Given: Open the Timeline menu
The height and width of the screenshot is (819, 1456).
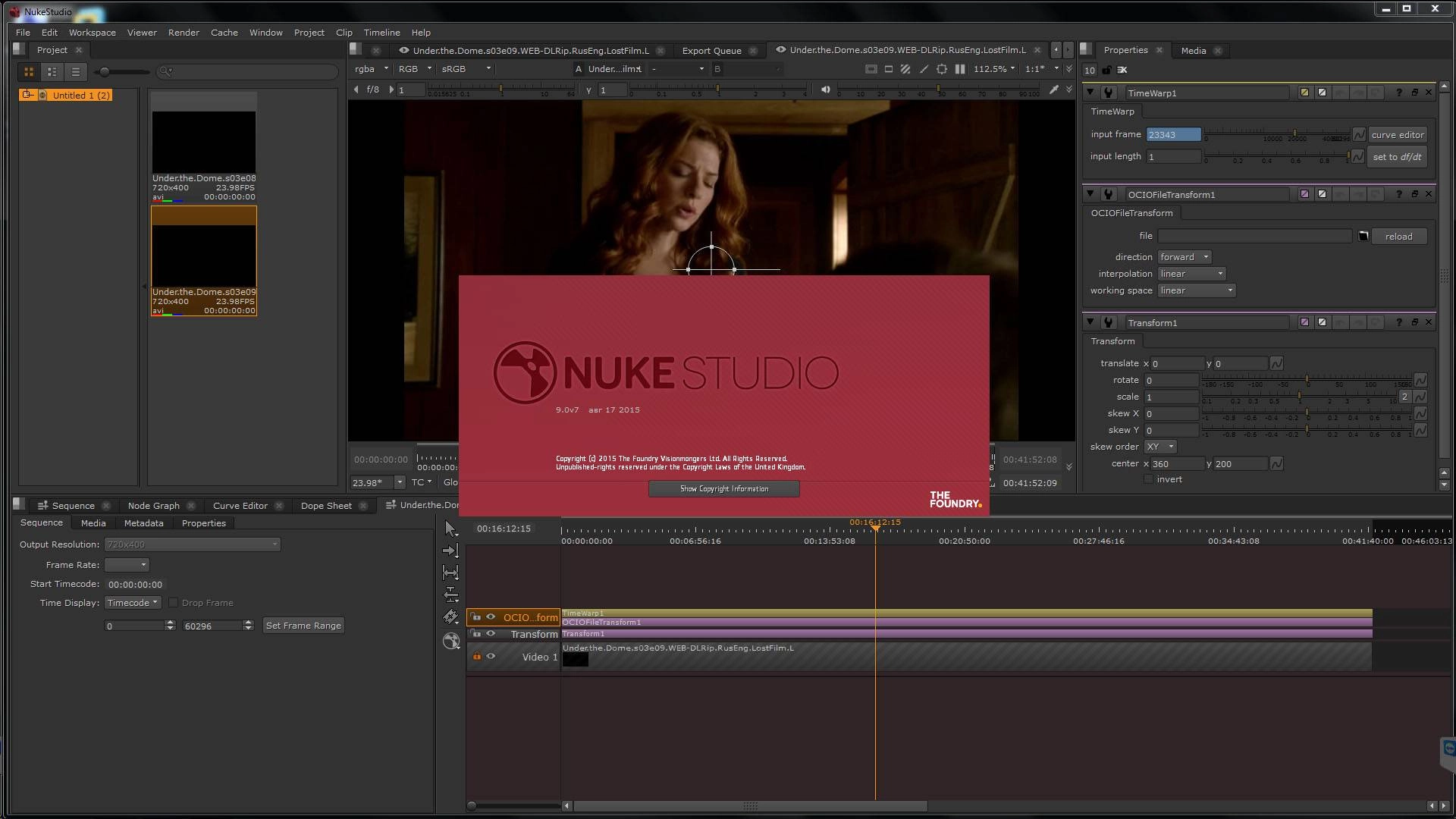Looking at the screenshot, I should tap(381, 33).
